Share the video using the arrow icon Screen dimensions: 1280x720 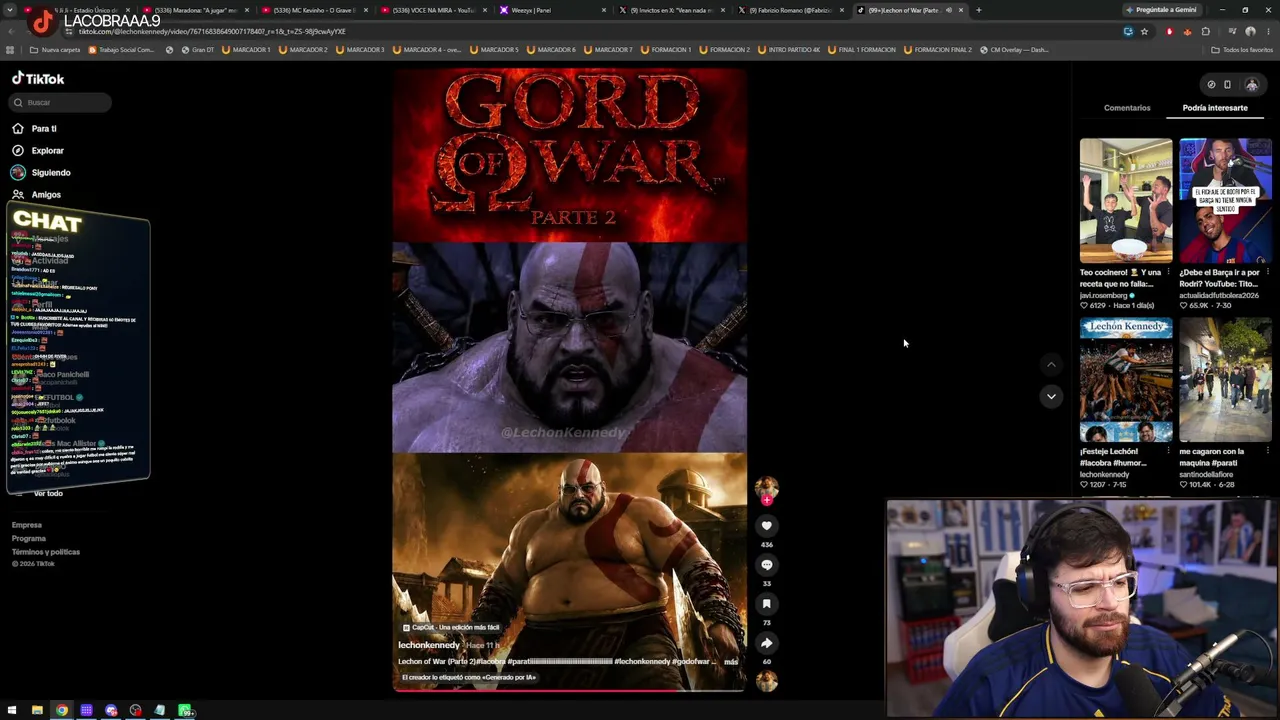point(767,643)
